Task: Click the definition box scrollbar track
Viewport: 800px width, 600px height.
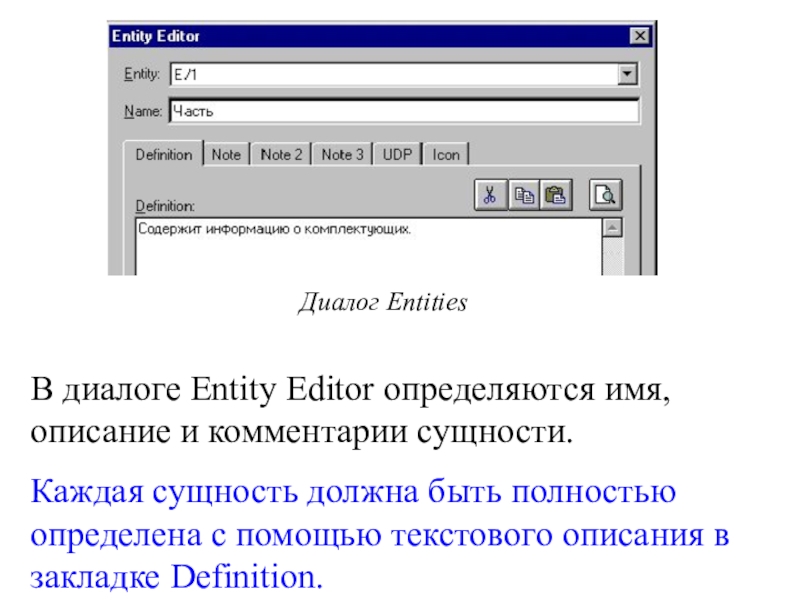Action: pyautogui.click(x=612, y=255)
